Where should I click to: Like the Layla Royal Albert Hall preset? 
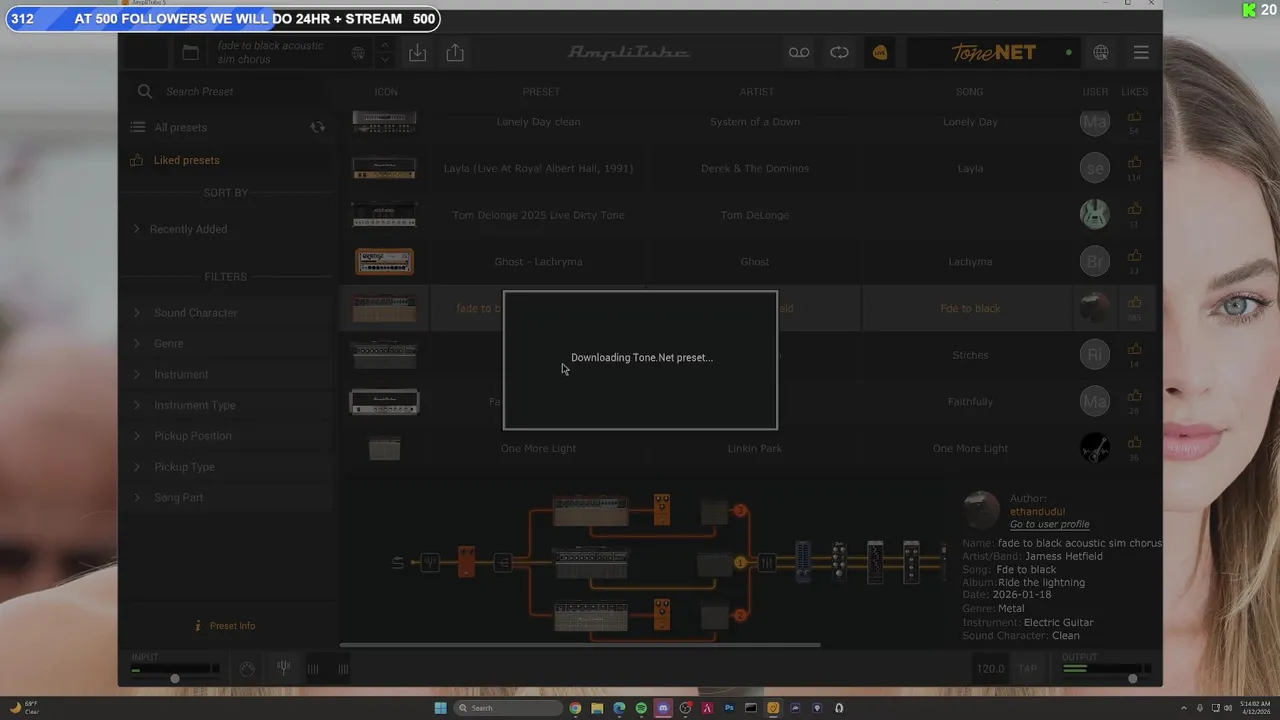pyautogui.click(x=1134, y=164)
